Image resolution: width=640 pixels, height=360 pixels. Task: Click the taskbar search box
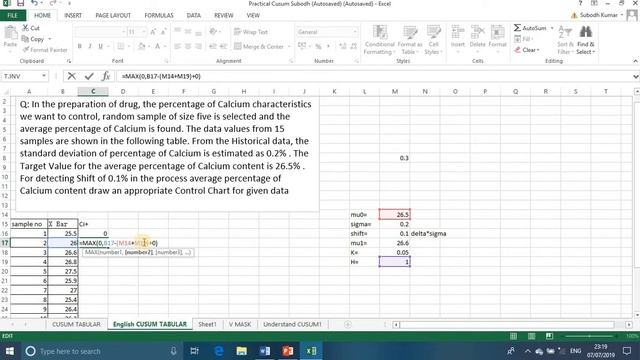[102, 351]
